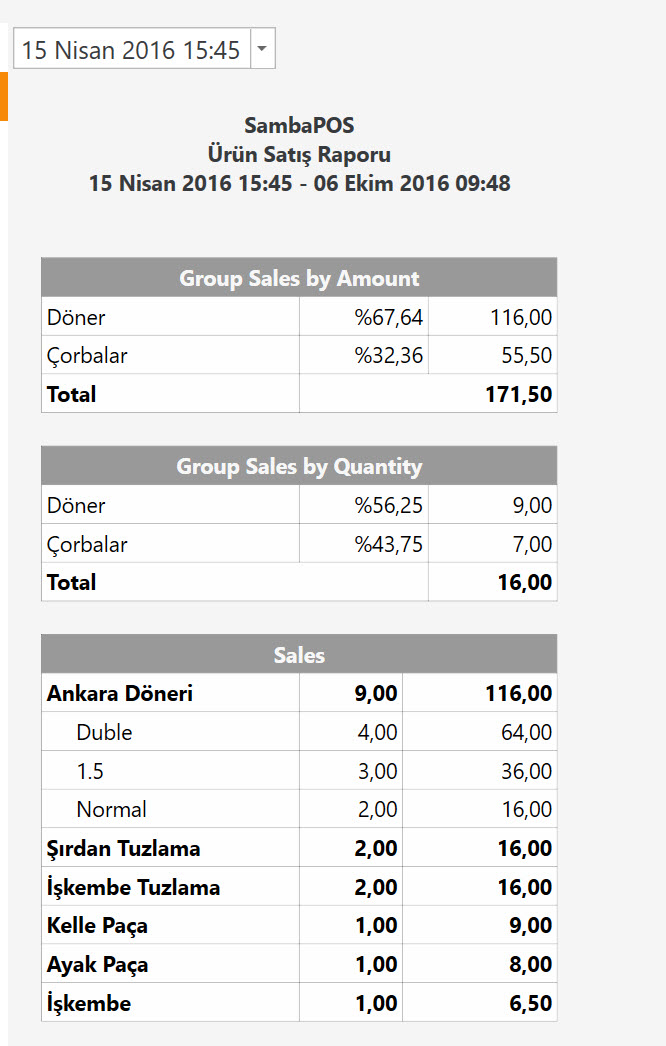Image resolution: width=666 pixels, height=1046 pixels.
Task: Select the 171,50 total amount
Action: (x=511, y=394)
